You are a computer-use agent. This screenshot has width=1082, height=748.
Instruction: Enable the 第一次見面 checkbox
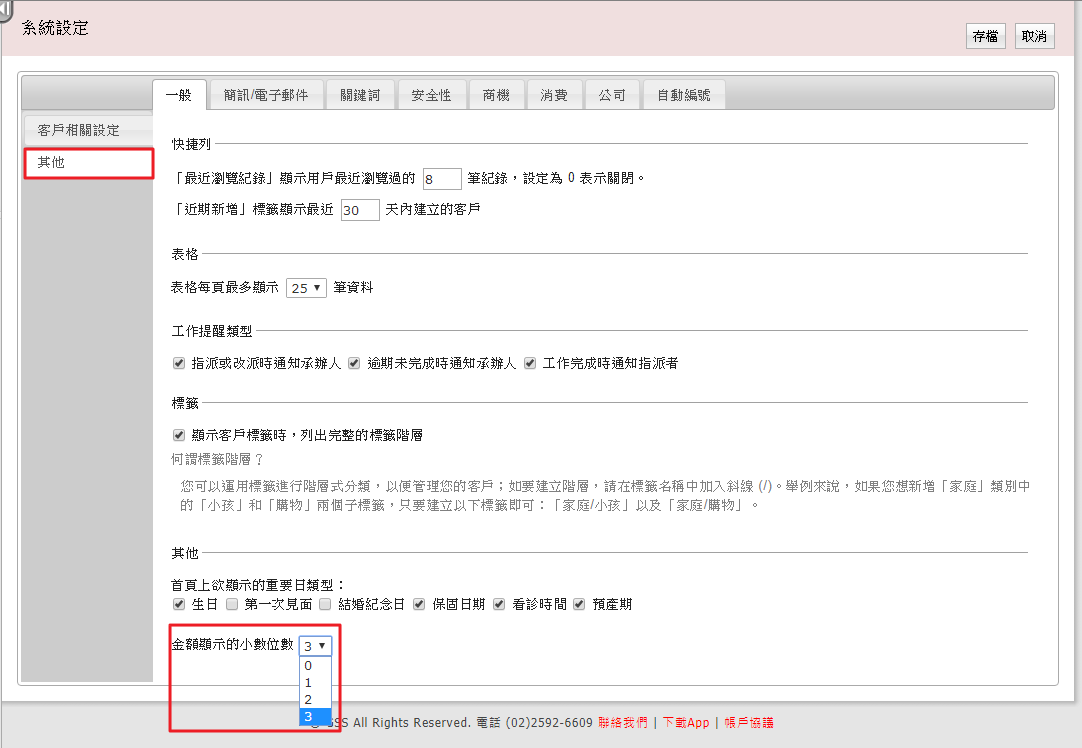[232, 604]
